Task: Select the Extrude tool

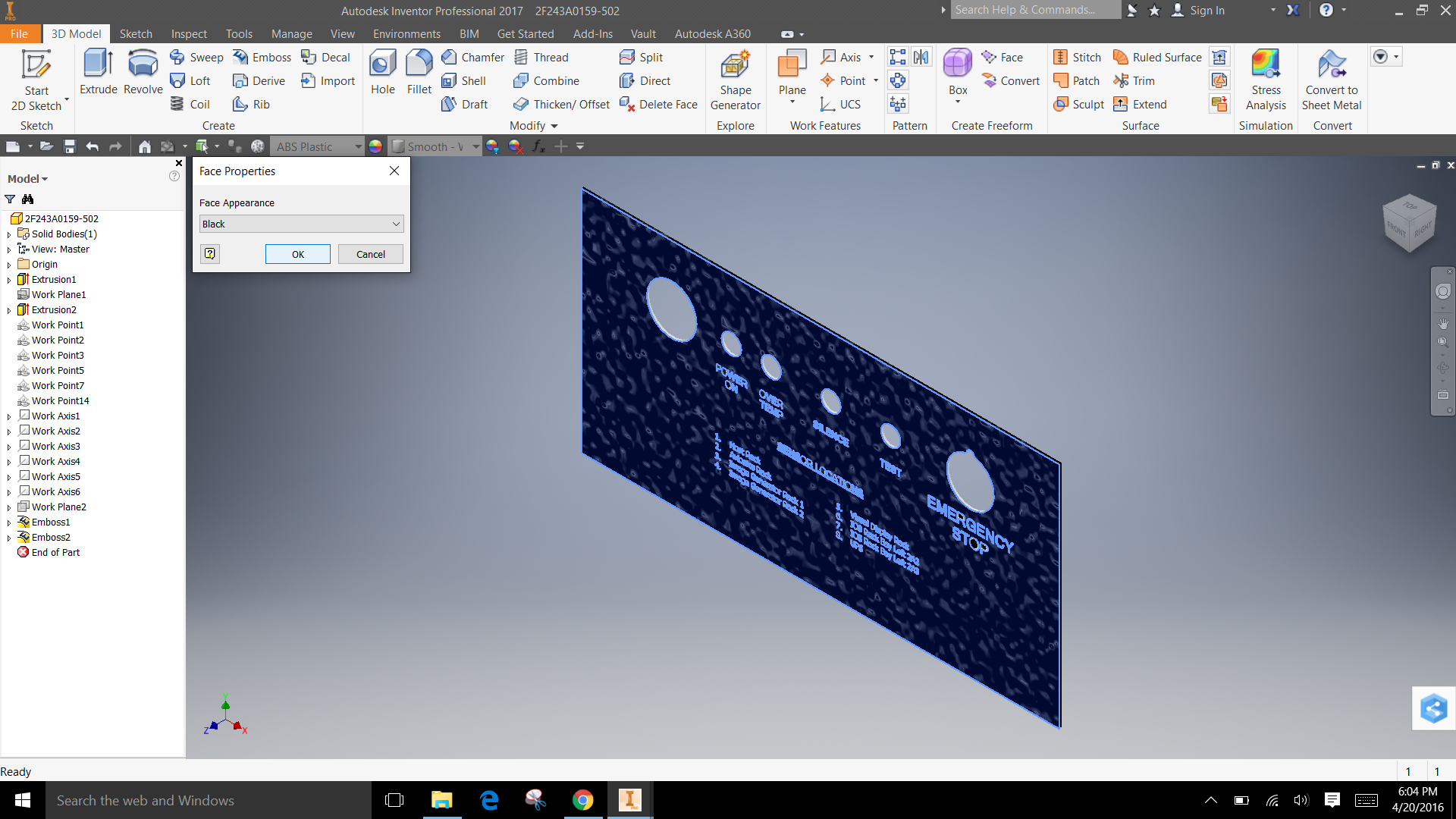Action: (x=99, y=72)
